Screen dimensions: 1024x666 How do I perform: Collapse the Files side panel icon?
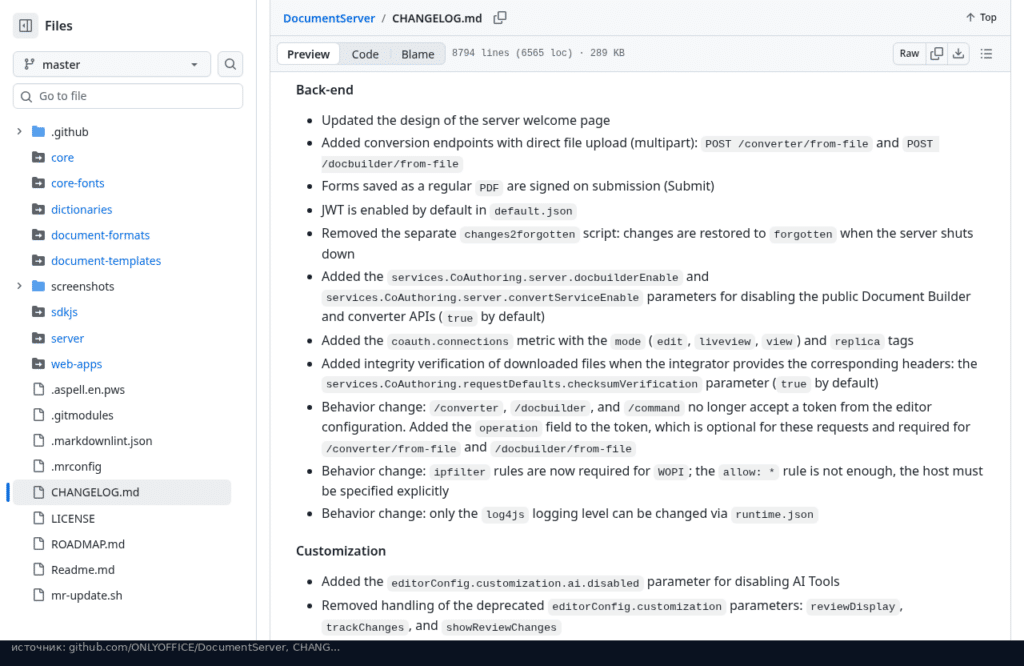[25, 25]
